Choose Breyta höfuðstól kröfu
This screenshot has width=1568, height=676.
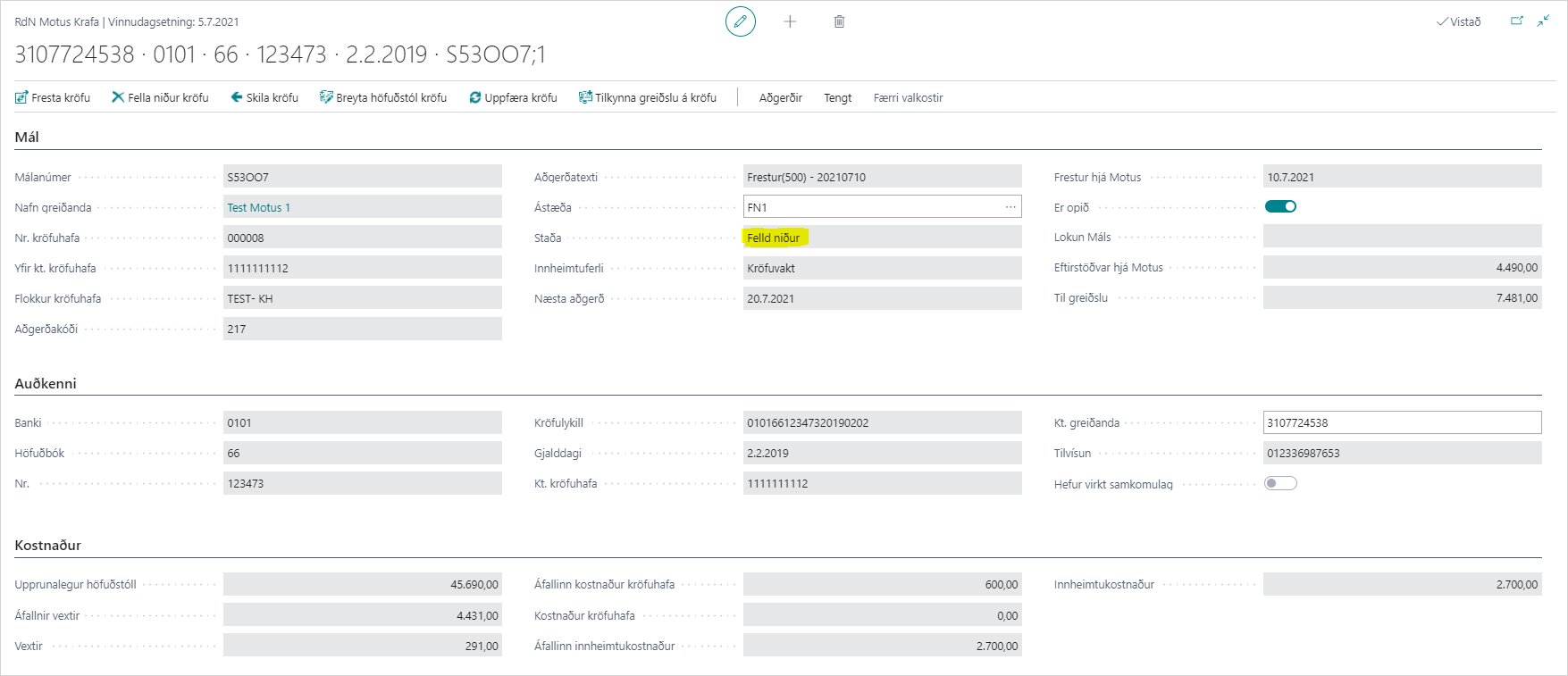[x=383, y=97]
